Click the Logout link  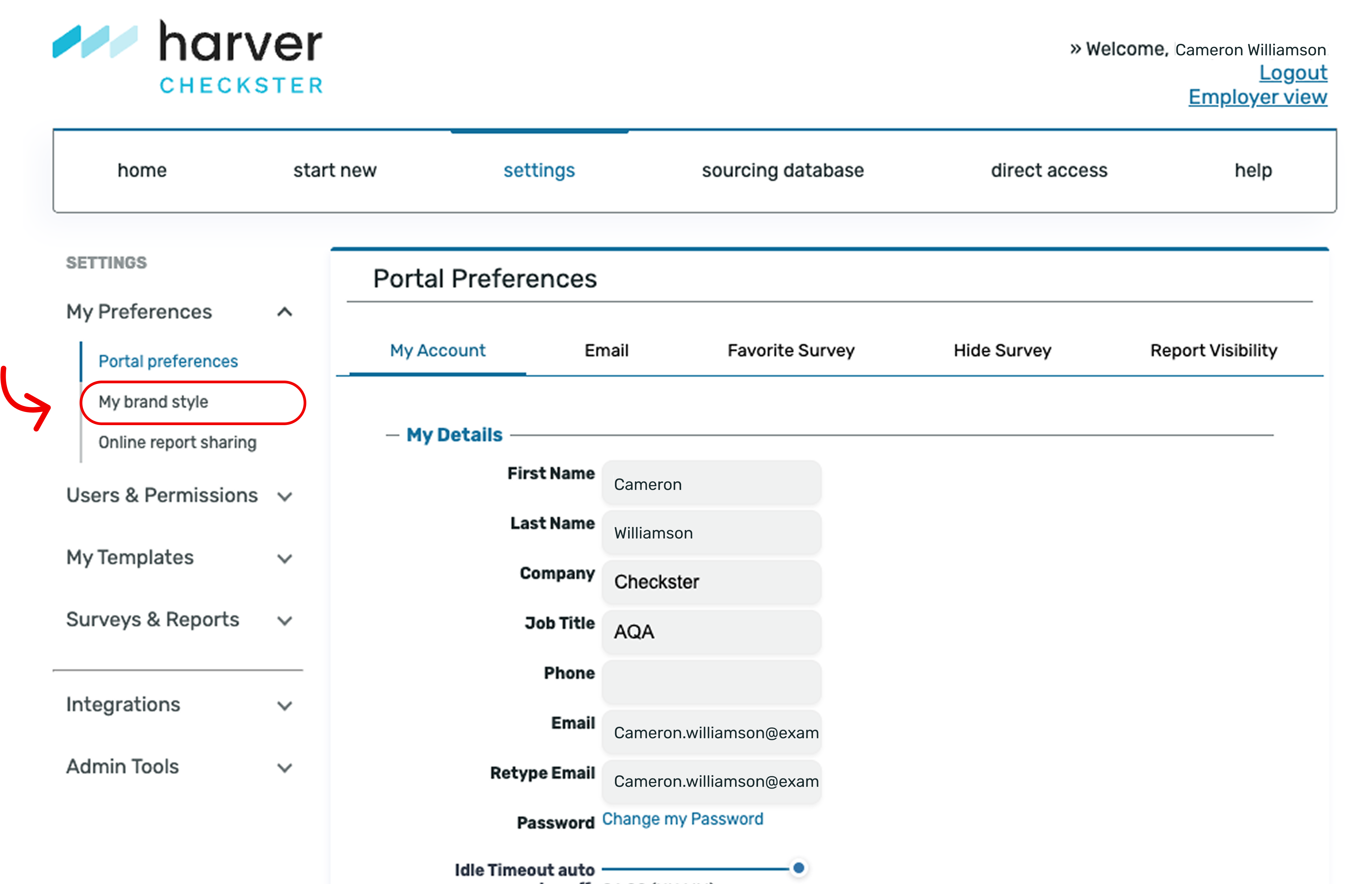(1293, 73)
